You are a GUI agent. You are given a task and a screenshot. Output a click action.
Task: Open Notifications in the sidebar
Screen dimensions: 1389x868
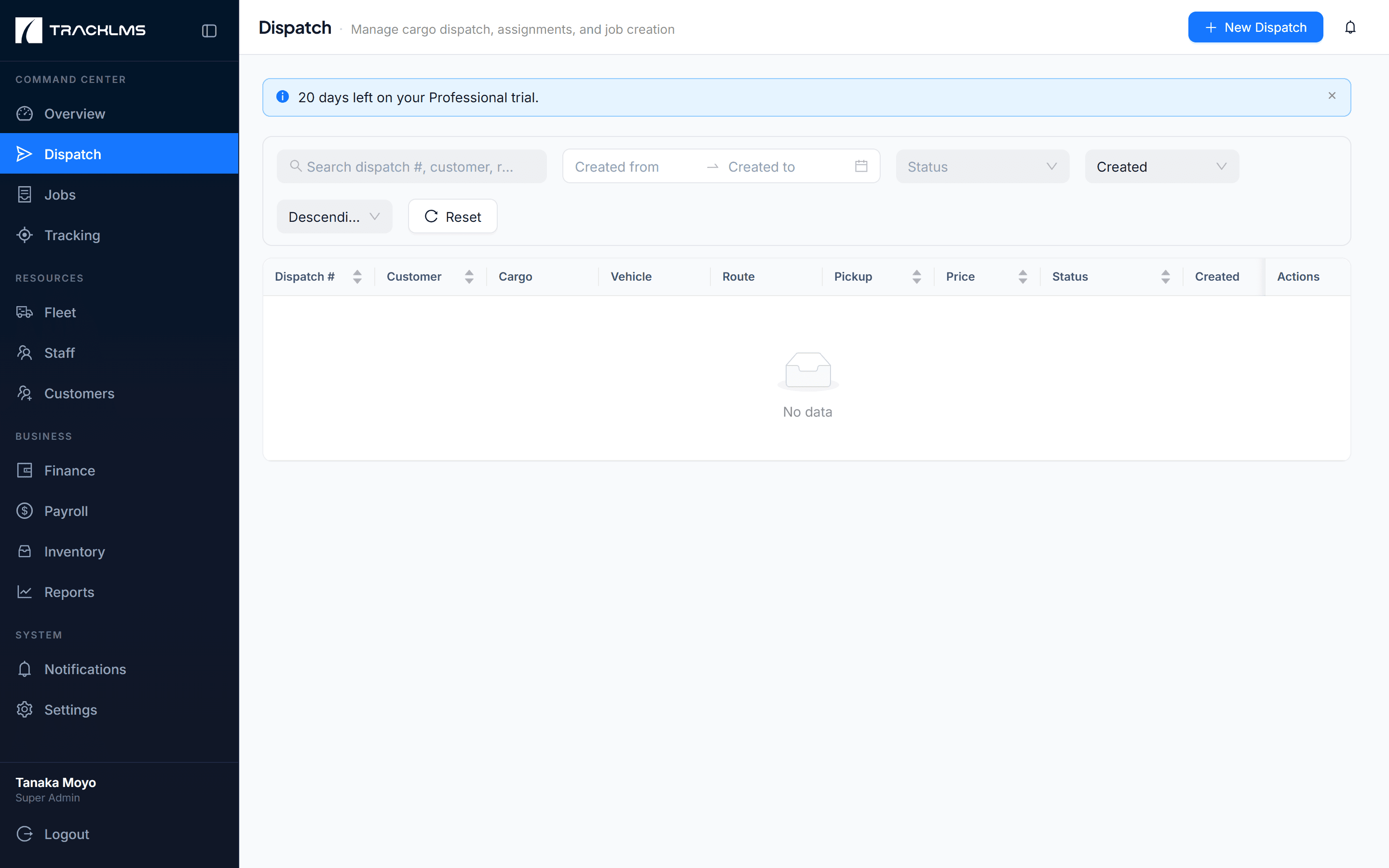120,669
